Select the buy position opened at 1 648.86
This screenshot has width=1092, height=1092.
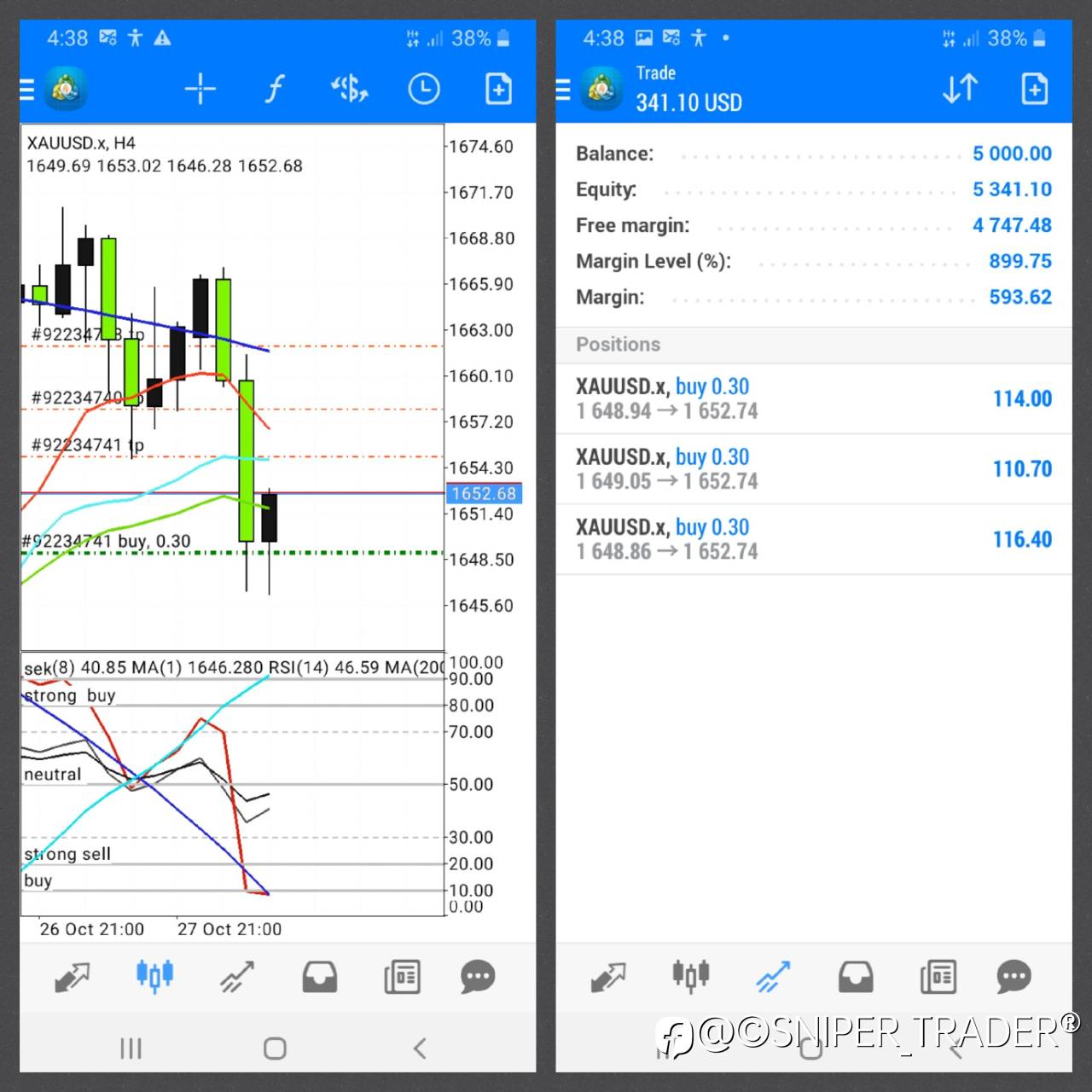click(x=814, y=539)
